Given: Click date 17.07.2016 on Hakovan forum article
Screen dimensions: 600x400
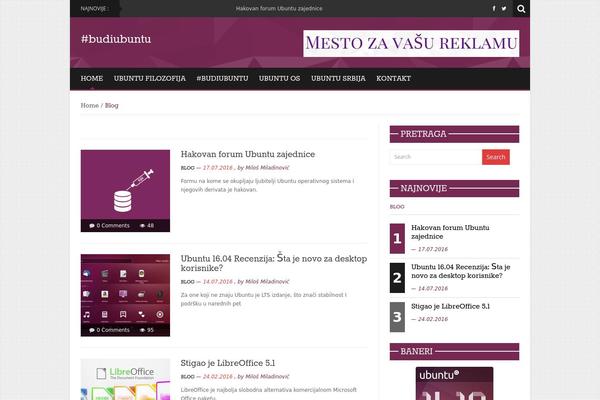Looking at the screenshot, I should [x=217, y=168].
